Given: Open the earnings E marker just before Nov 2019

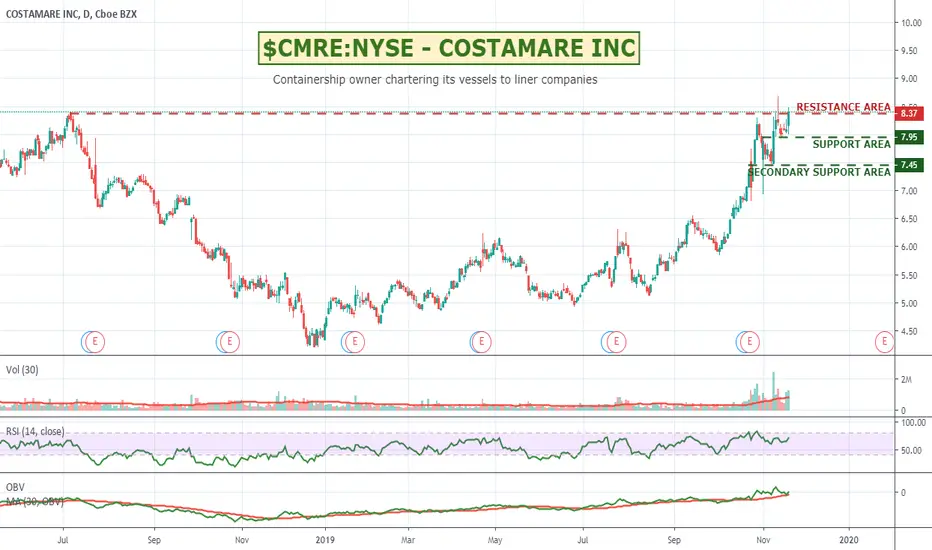Looking at the screenshot, I should 750,342.
